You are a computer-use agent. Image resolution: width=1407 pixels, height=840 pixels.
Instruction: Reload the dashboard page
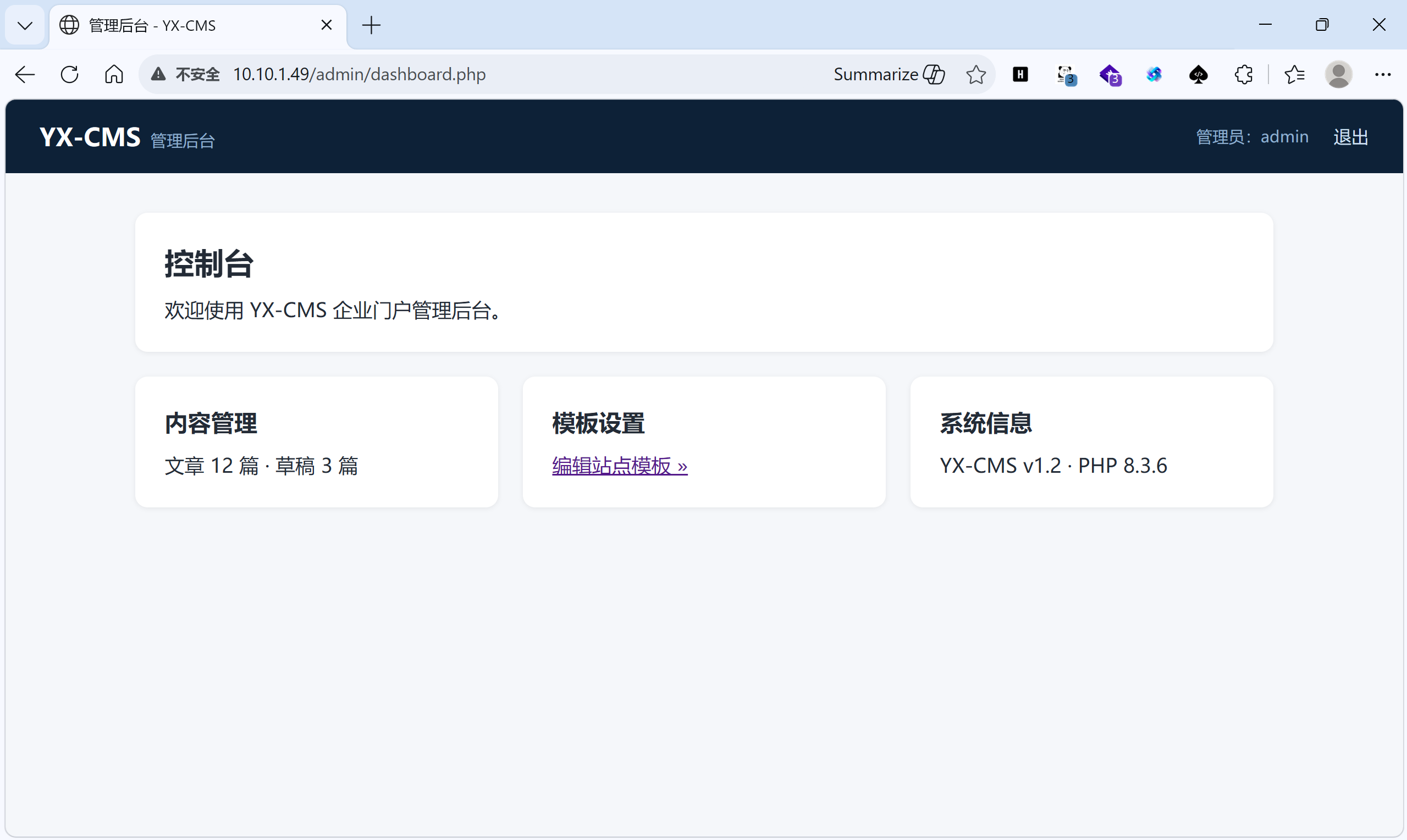tap(70, 75)
